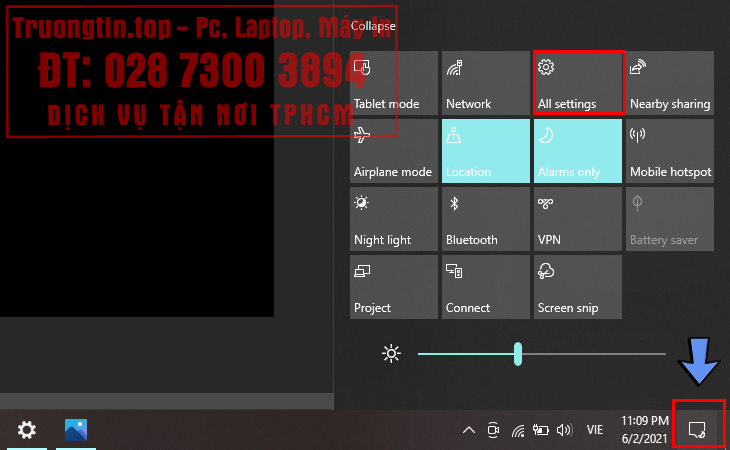The height and width of the screenshot is (450, 730).
Task: Turn on Night light tile
Action: [x=394, y=219]
